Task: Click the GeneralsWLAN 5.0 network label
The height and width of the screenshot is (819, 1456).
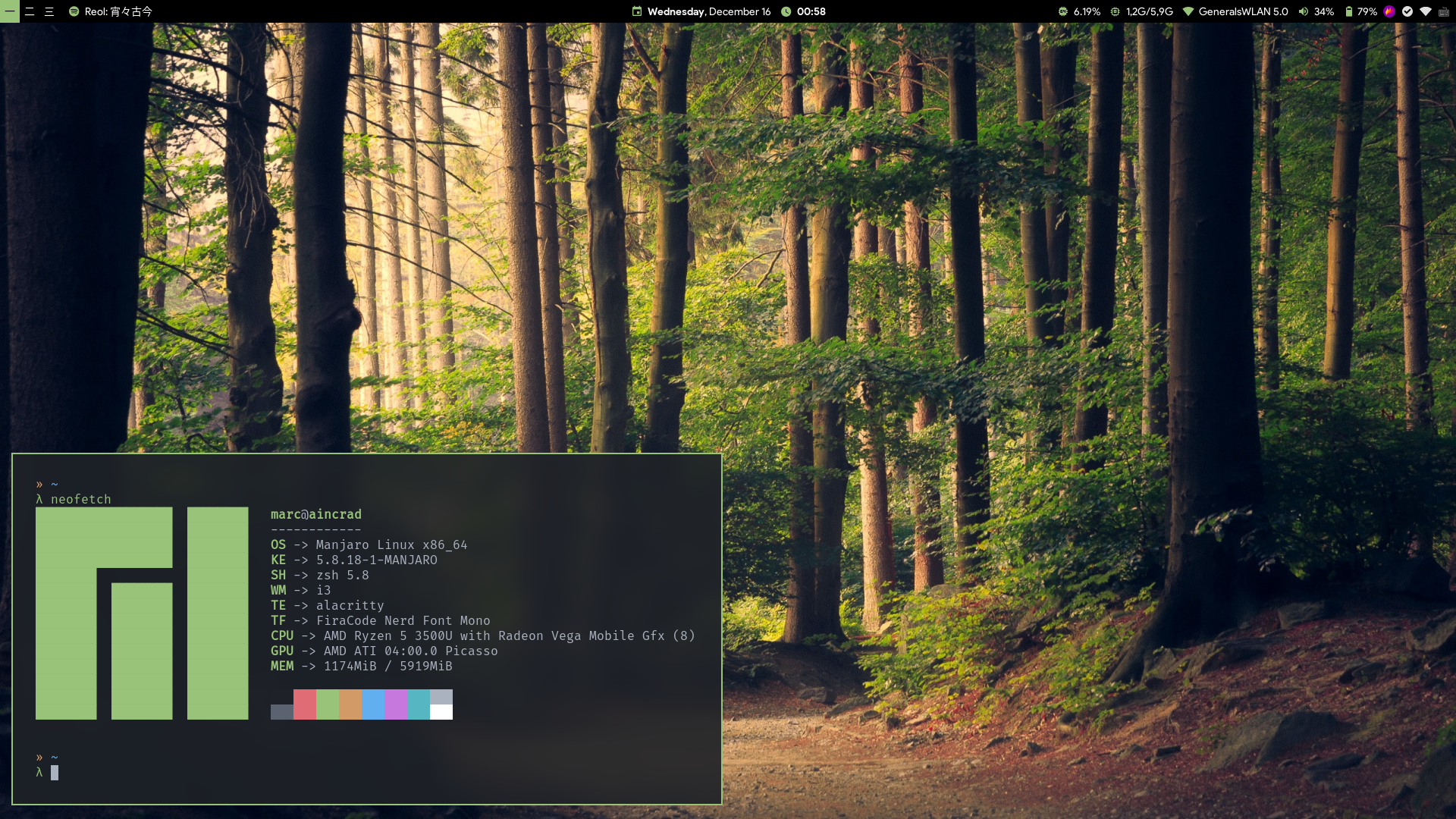Action: point(1243,11)
